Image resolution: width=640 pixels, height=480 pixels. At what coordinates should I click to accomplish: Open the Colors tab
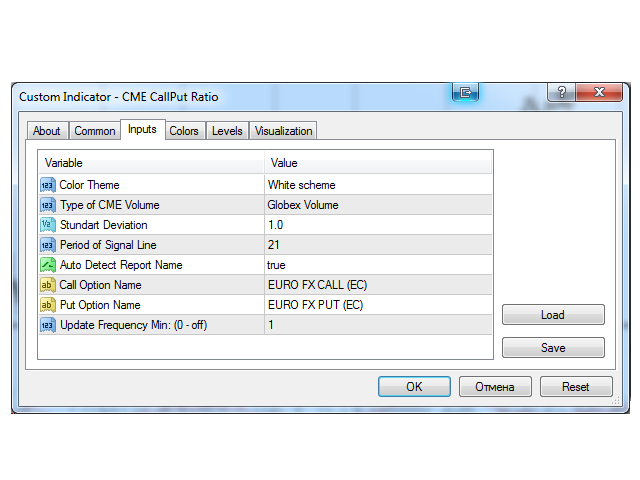184,131
